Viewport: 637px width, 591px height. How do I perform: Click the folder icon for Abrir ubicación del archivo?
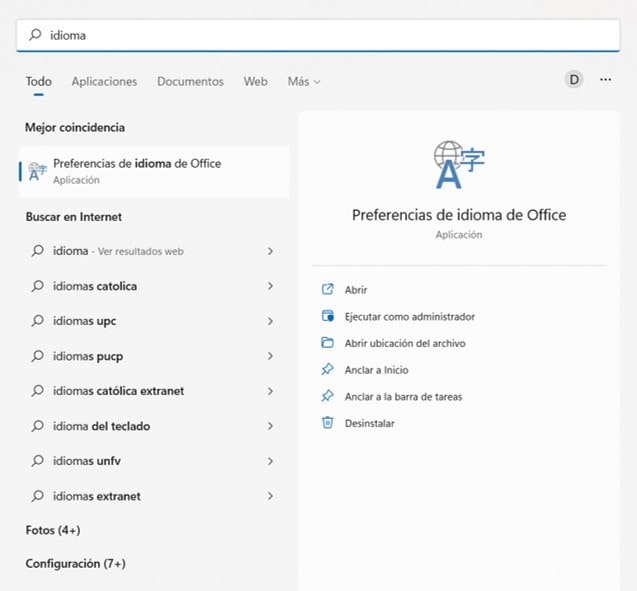[x=327, y=343]
